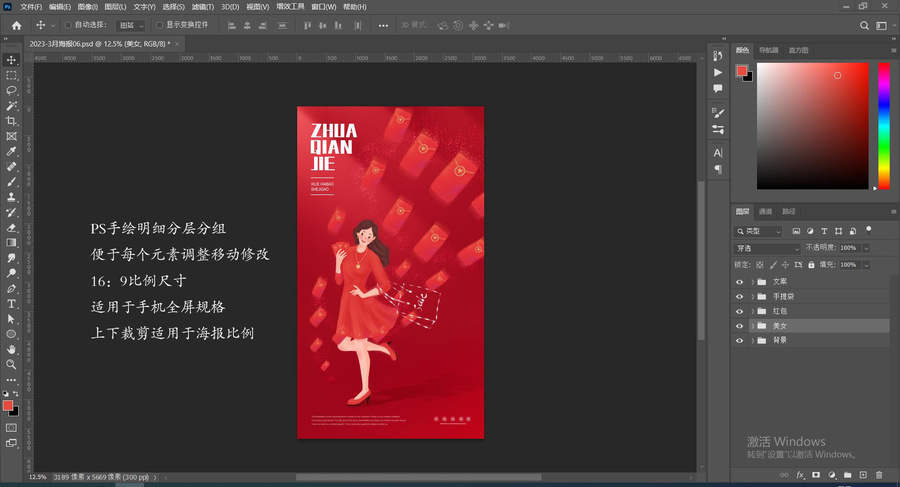Open the 滤镜(T) menu

[x=203, y=7]
